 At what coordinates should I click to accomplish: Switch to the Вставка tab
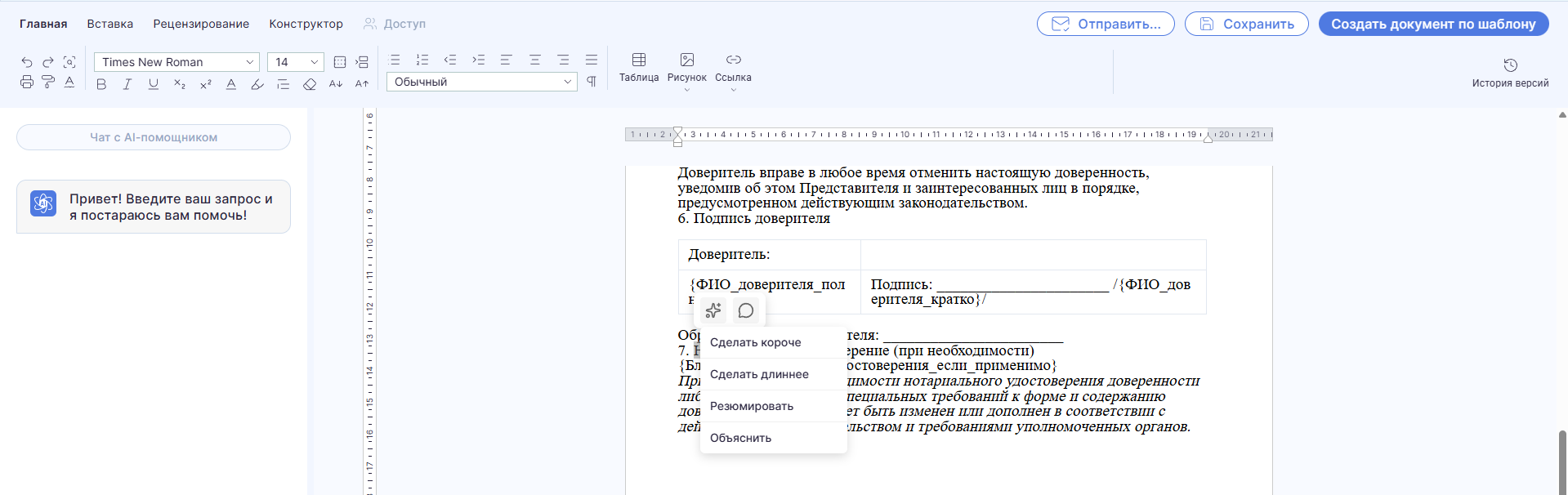click(x=110, y=24)
